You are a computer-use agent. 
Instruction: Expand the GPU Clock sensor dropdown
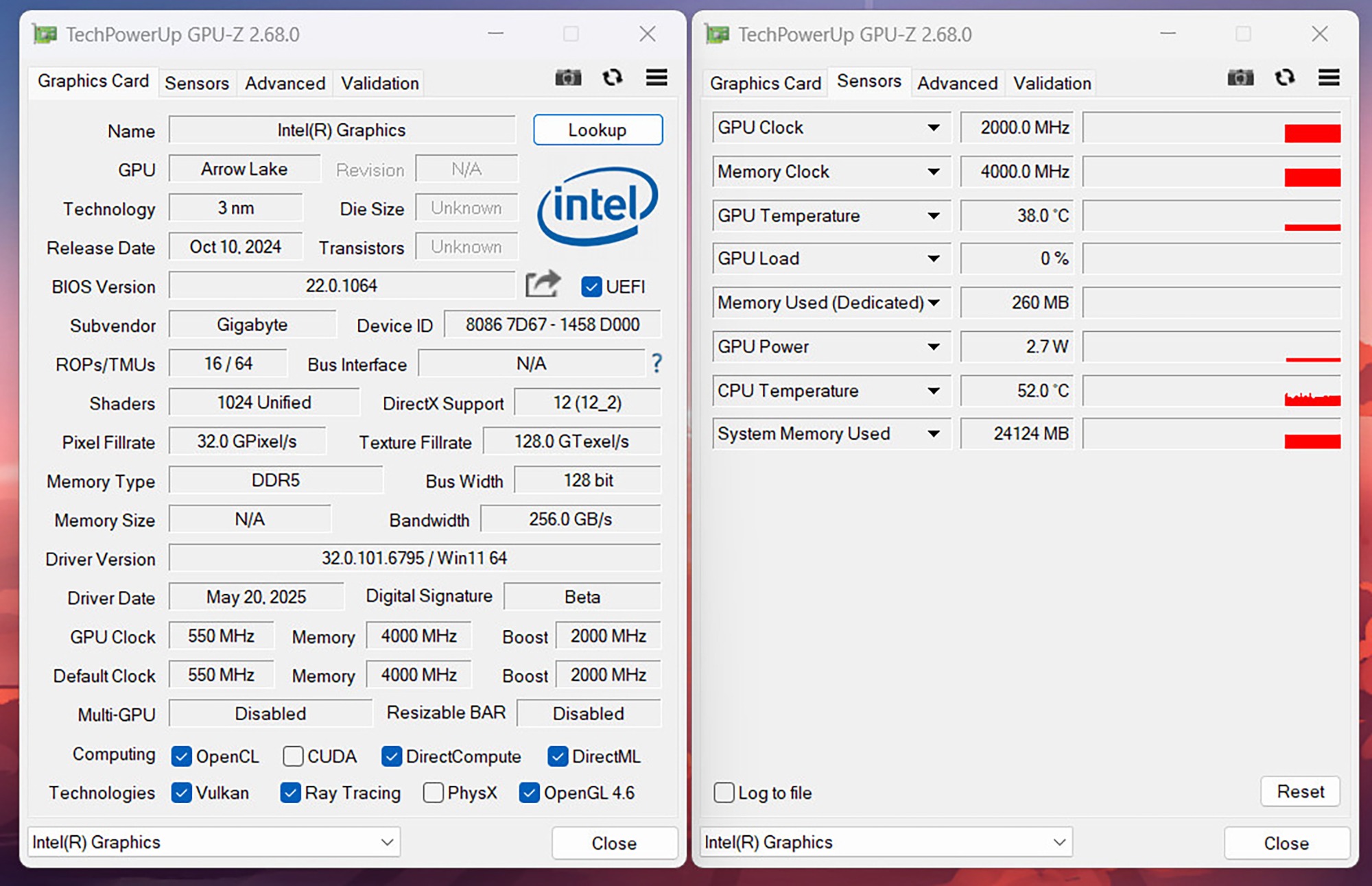tap(933, 128)
